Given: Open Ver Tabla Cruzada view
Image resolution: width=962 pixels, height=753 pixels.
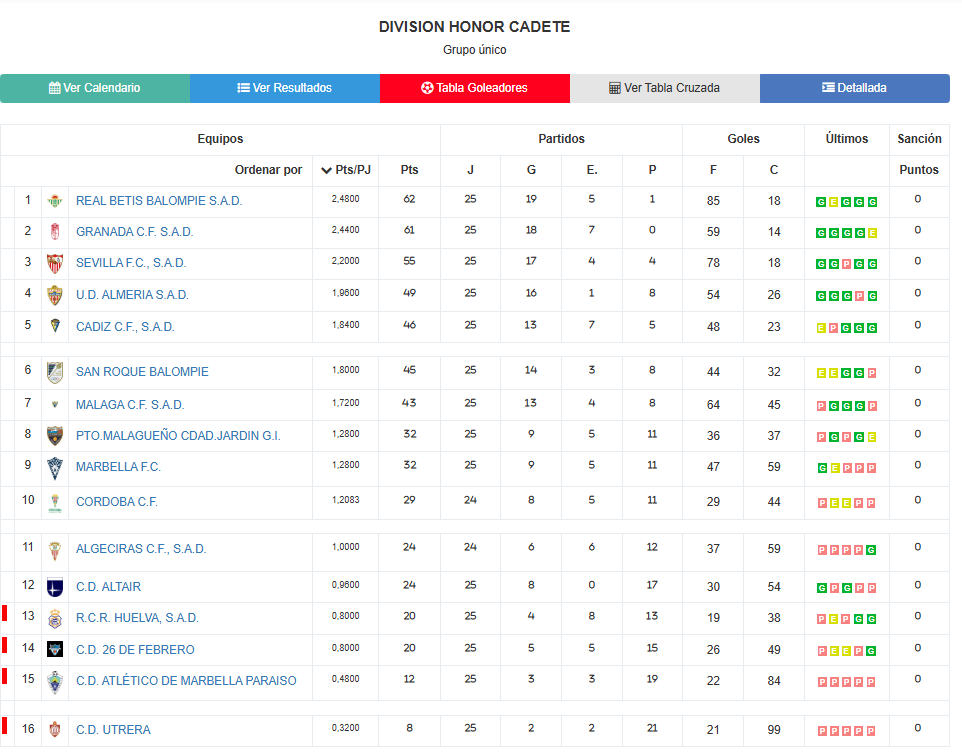Looking at the screenshot, I should (x=665, y=88).
